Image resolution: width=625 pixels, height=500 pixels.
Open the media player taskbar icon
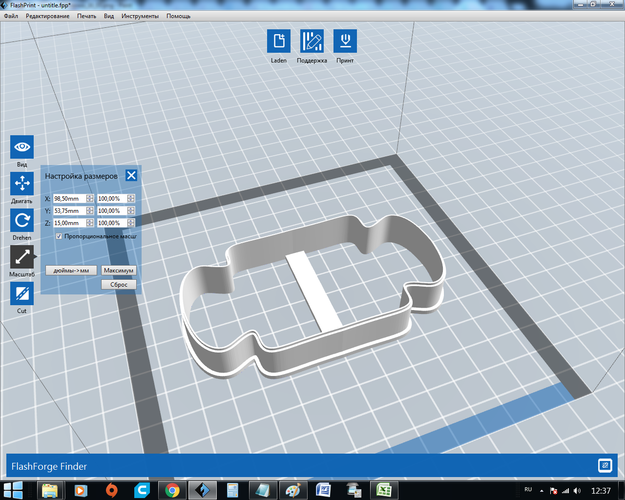(x=81, y=490)
